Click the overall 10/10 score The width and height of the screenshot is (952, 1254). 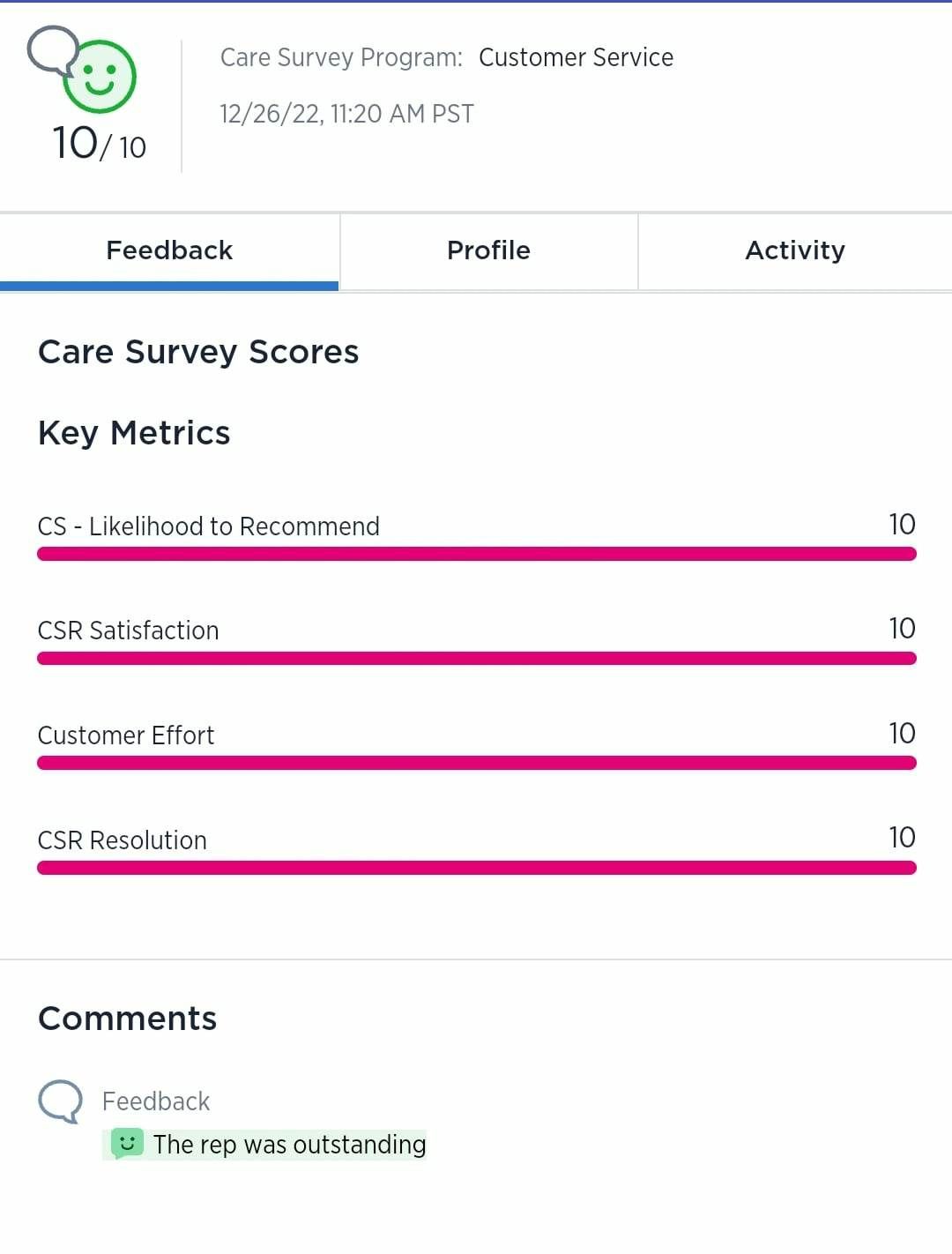[99, 144]
